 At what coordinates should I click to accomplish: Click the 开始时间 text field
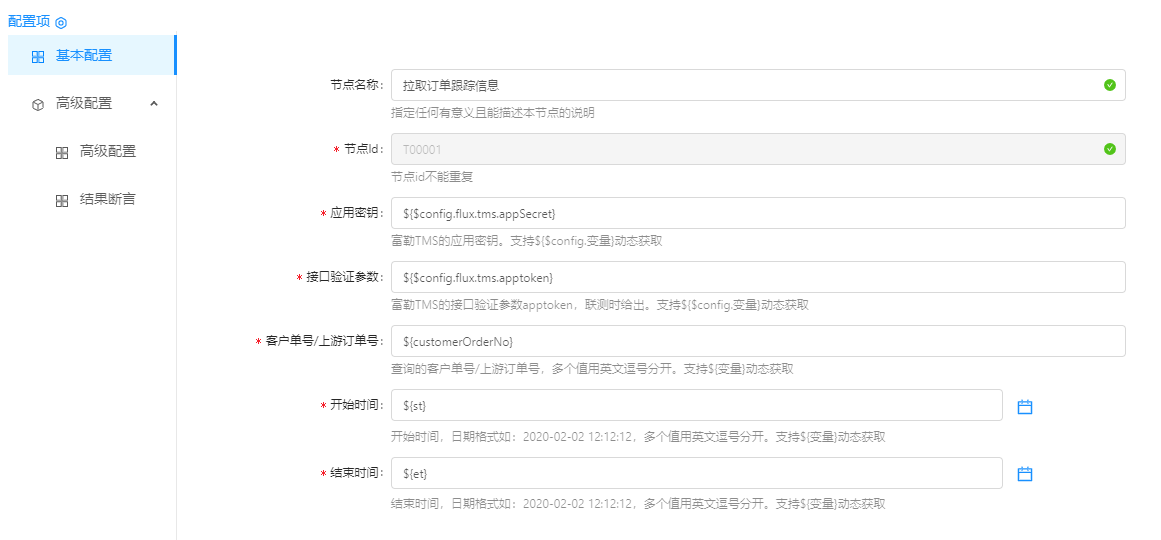click(x=696, y=405)
